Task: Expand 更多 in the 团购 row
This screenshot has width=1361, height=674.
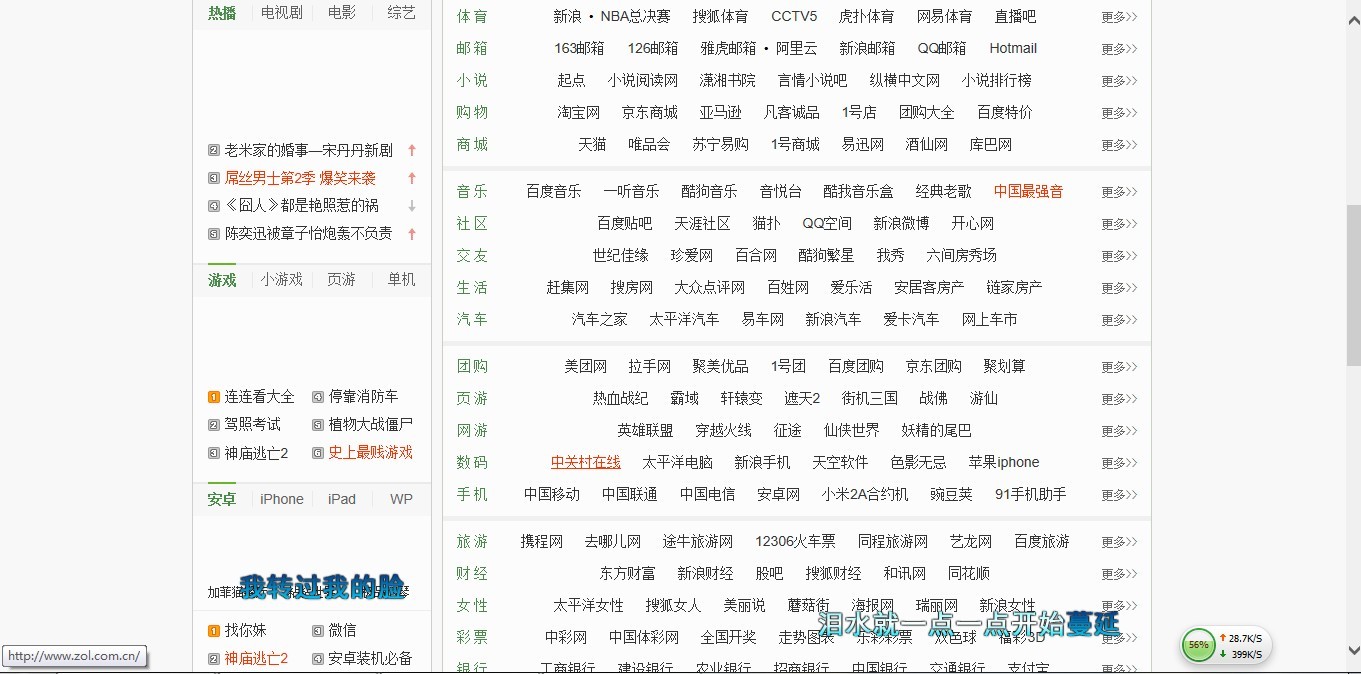Action: click(1119, 367)
